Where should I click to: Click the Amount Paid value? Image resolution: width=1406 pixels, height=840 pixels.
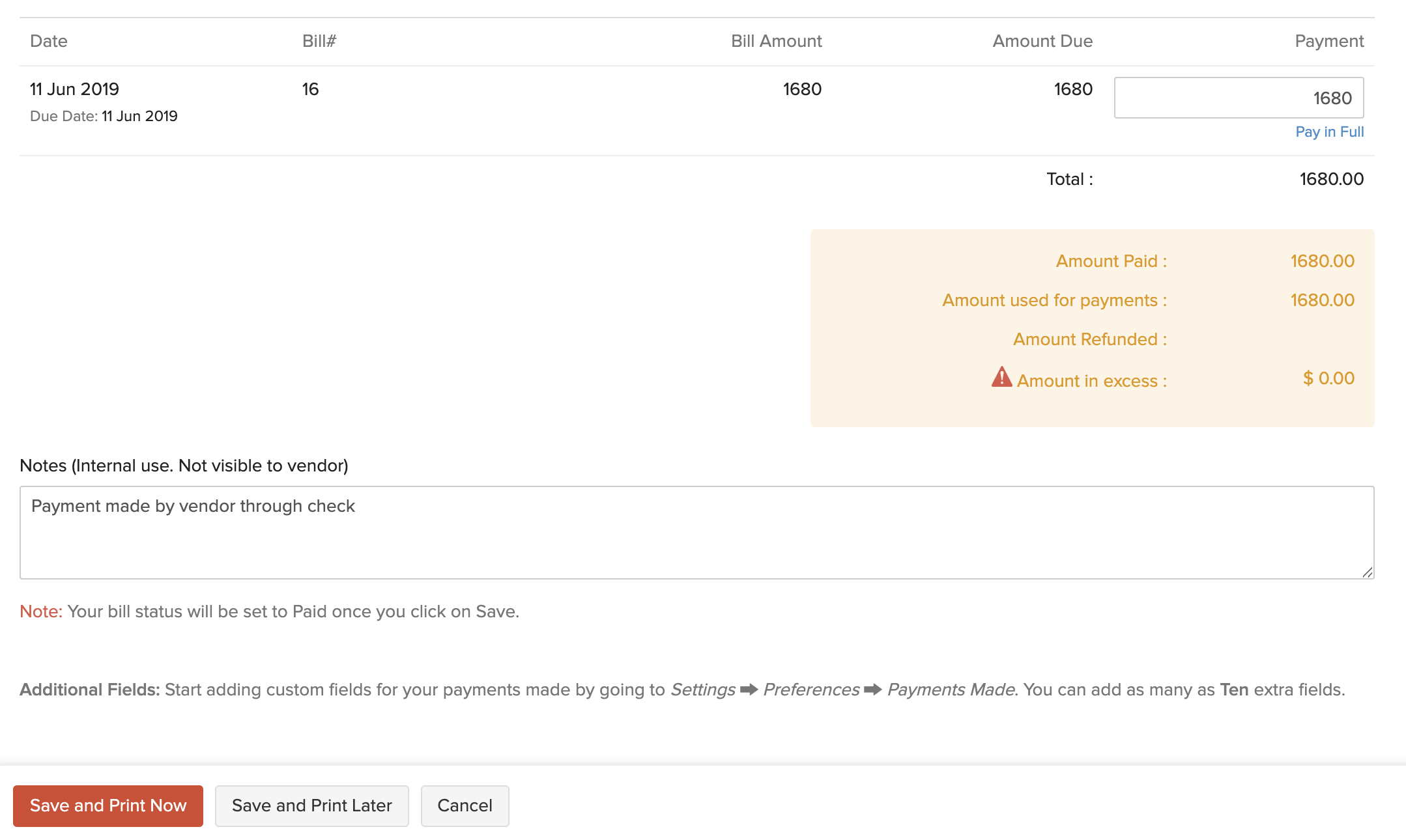[1322, 262]
